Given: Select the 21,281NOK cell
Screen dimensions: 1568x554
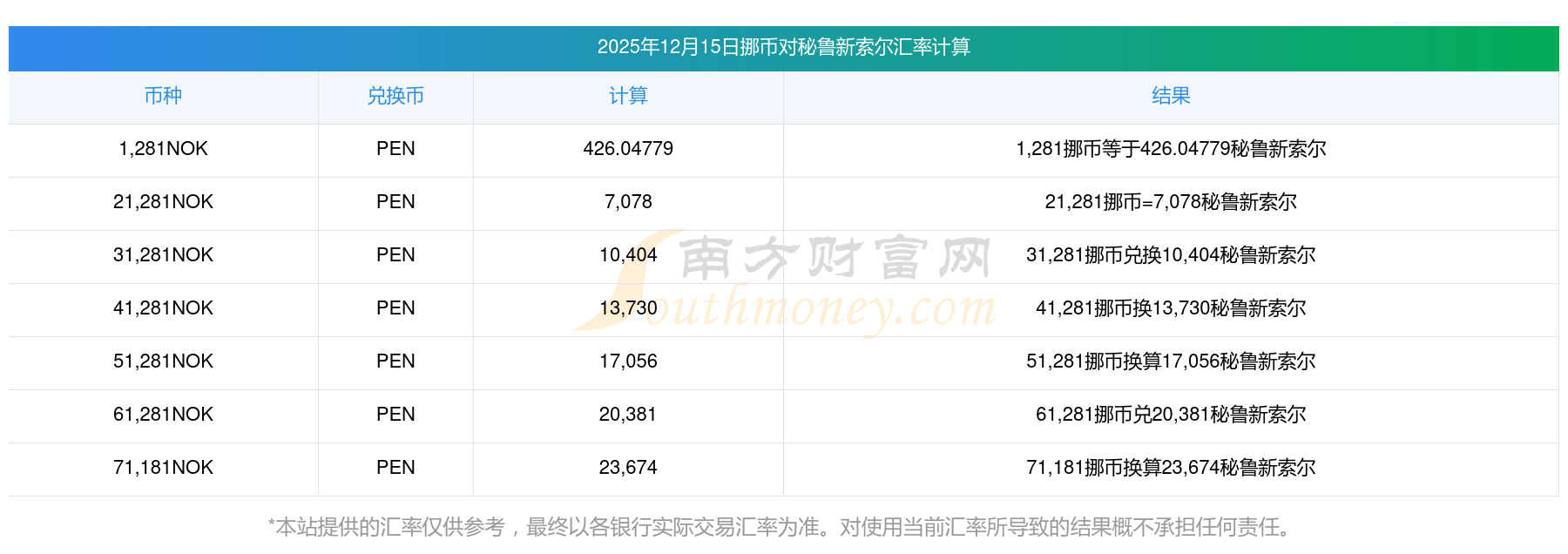Looking at the screenshot, I should [163, 202].
